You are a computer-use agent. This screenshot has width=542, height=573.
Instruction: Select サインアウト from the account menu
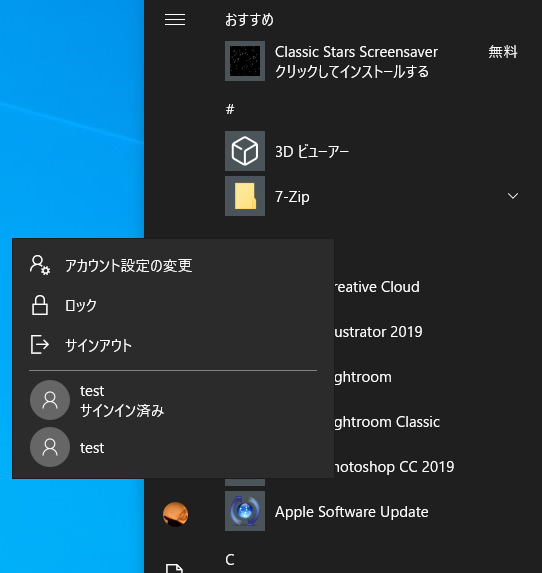coord(173,345)
